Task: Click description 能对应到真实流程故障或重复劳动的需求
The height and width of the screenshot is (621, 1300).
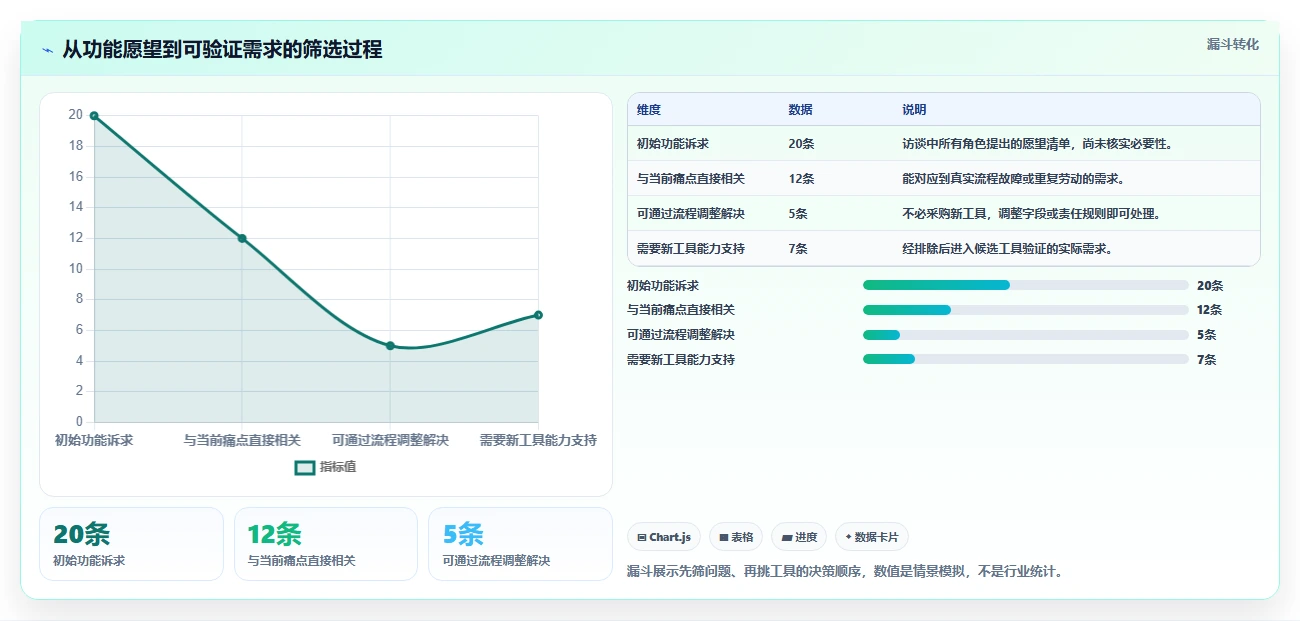Action: point(1014,179)
